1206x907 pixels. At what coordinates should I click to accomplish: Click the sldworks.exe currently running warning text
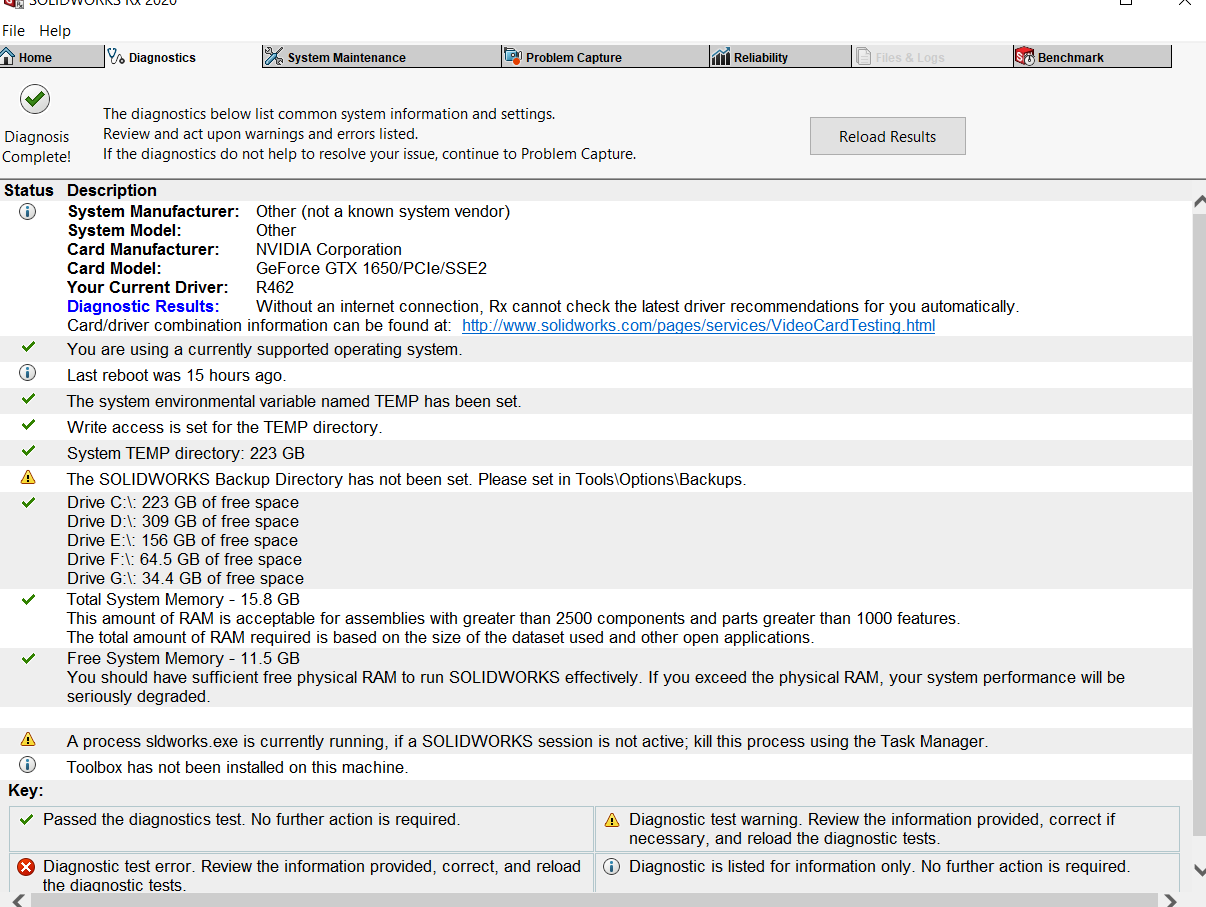(527, 741)
